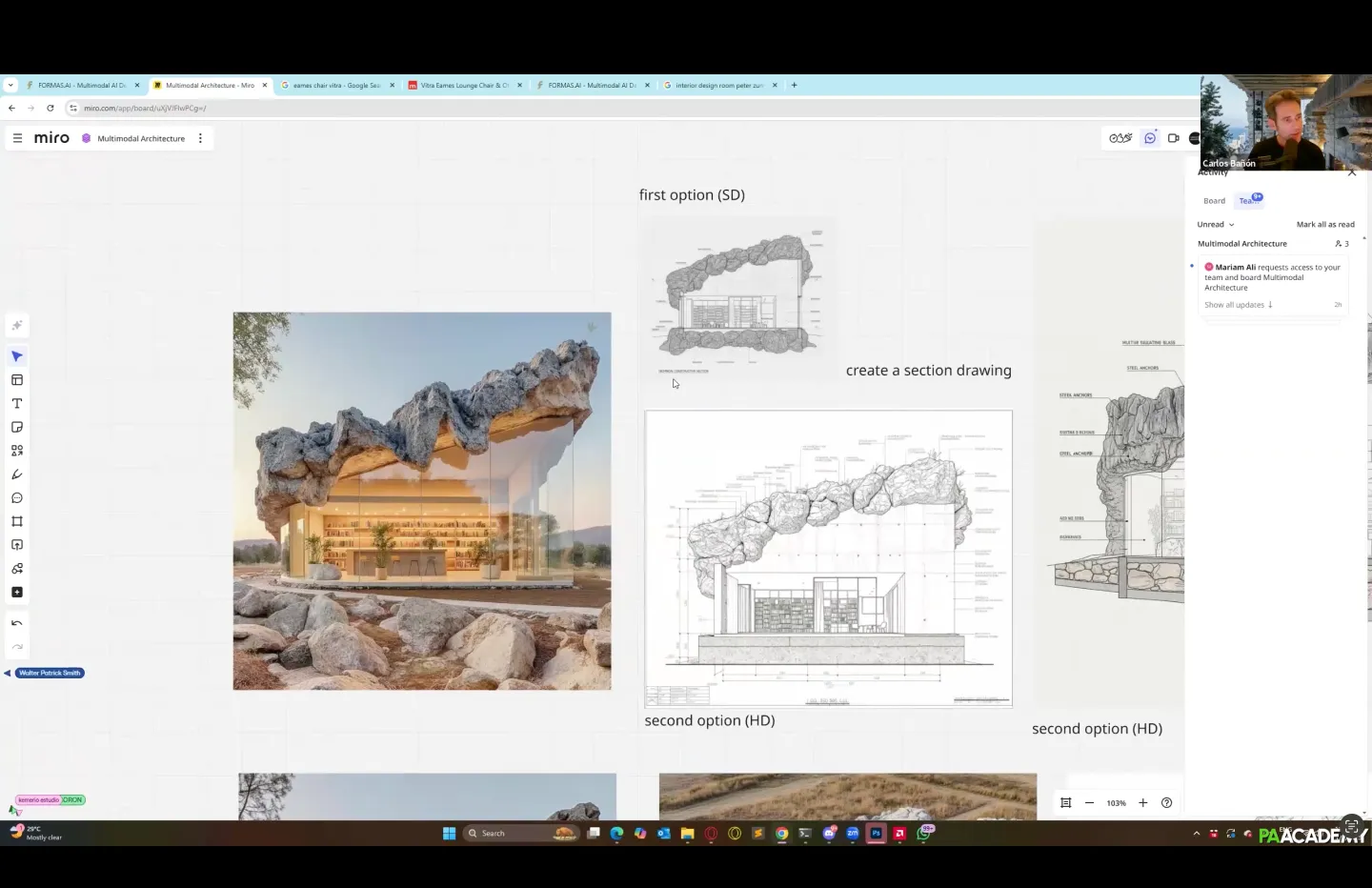Screen dimensions: 1372x888
Task: Toggle the Activity panel chat icon
Action: (x=1150, y=138)
